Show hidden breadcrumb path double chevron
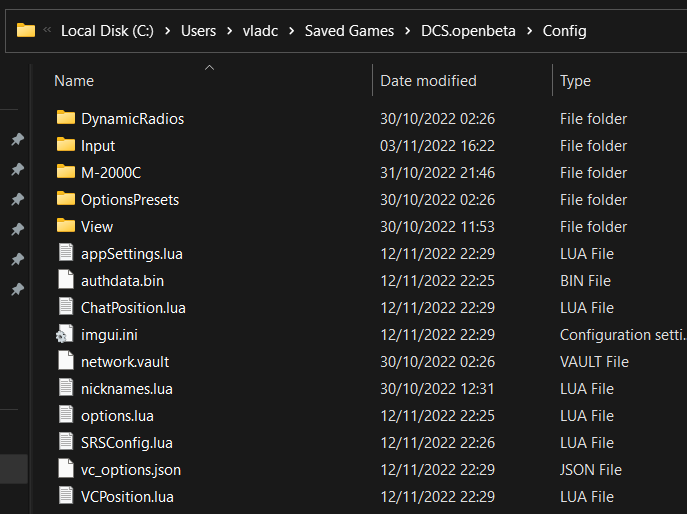The width and height of the screenshot is (687, 514). tap(47, 30)
